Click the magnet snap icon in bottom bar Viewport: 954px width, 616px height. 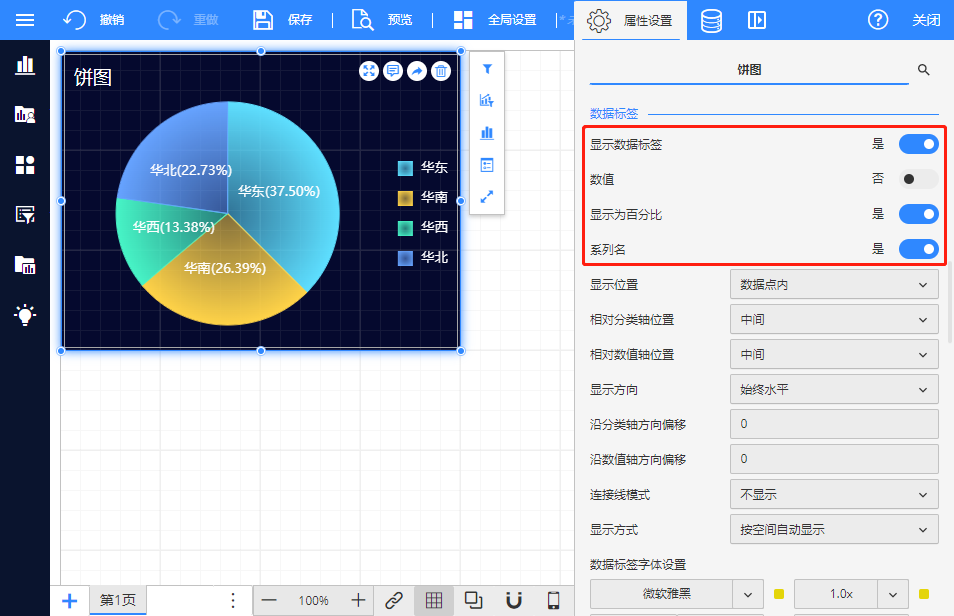(x=514, y=600)
